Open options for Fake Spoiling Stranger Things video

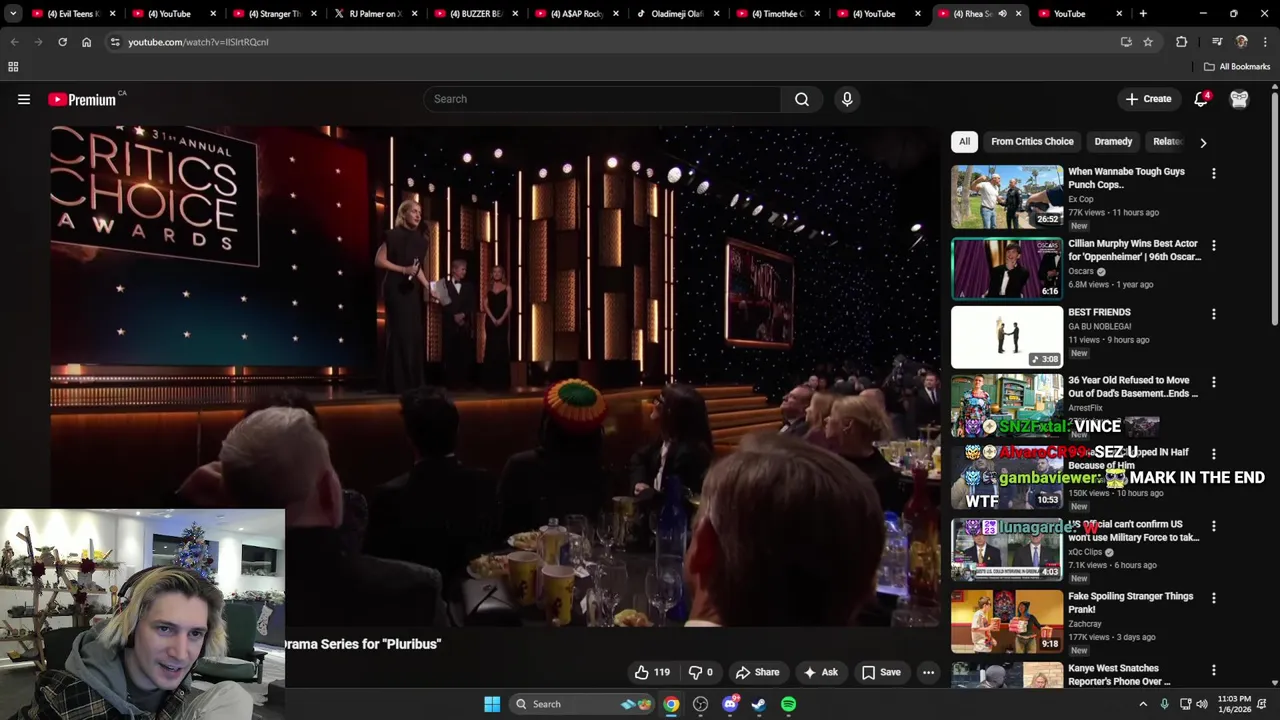(x=1214, y=598)
